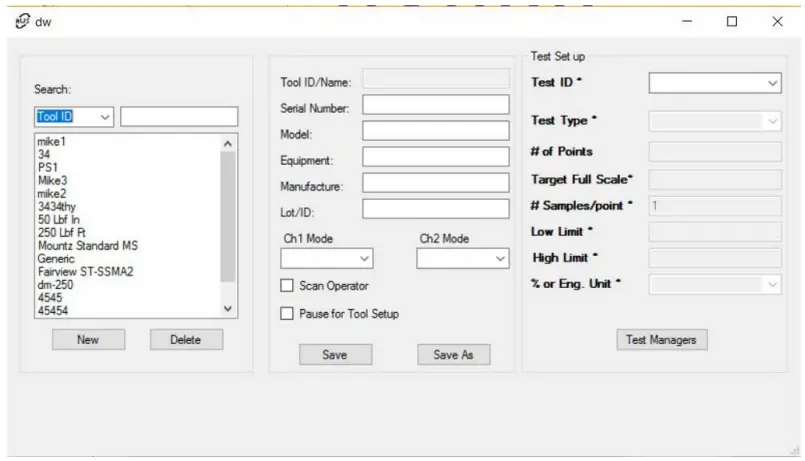Open the Ch2 Mode dropdown
Screen dimensions: 805x461
tap(463, 258)
